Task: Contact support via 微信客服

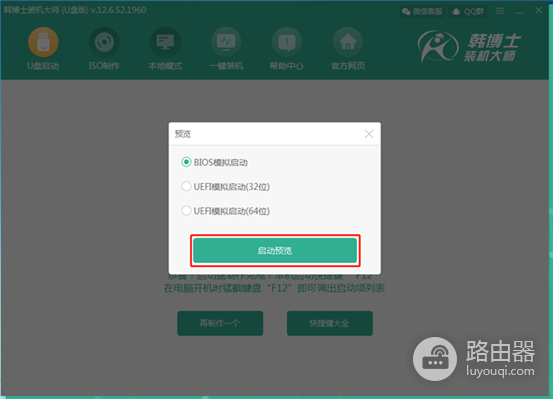Action: 422,12
